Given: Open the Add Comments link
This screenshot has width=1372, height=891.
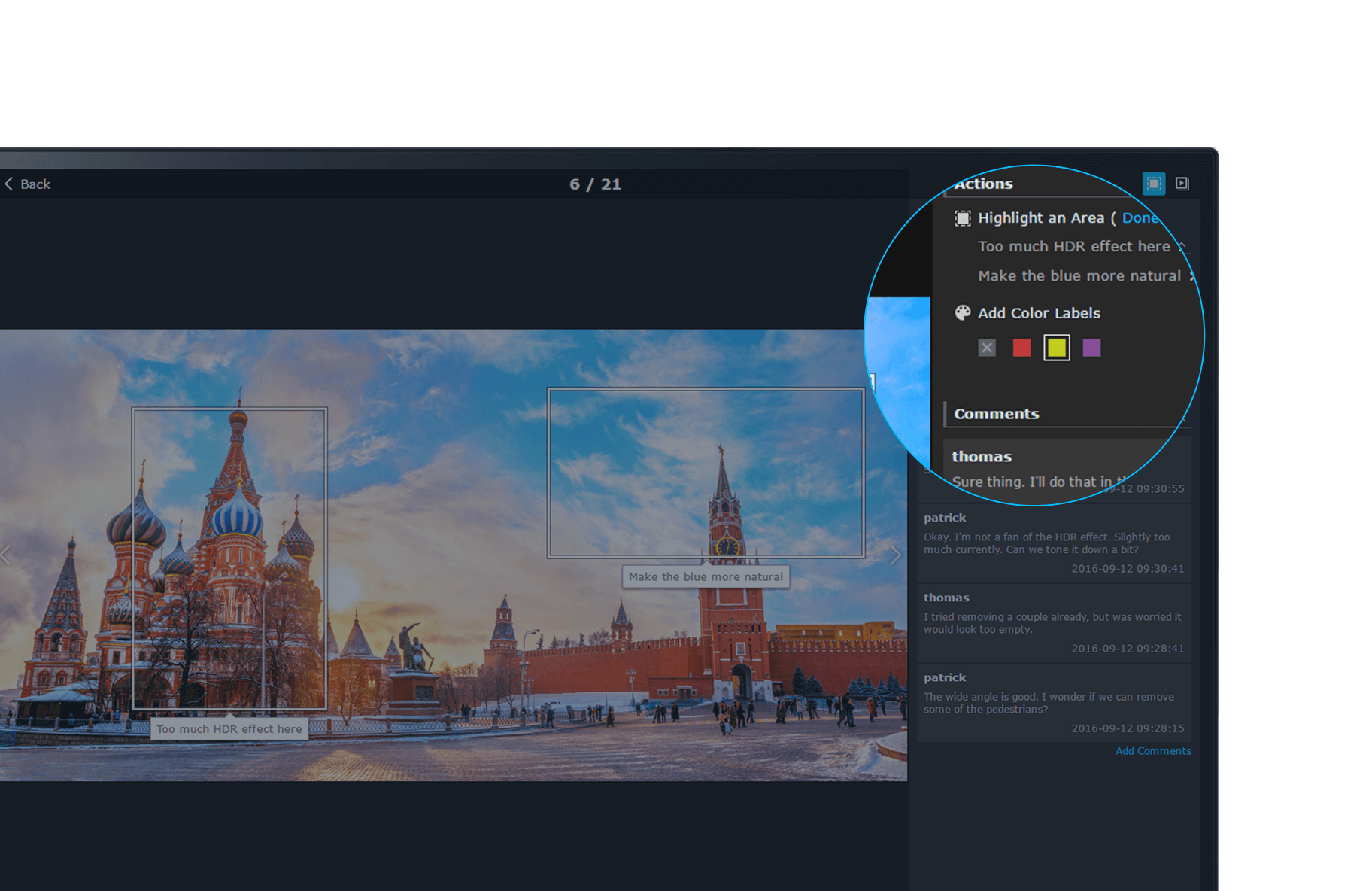Looking at the screenshot, I should [1152, 751].
